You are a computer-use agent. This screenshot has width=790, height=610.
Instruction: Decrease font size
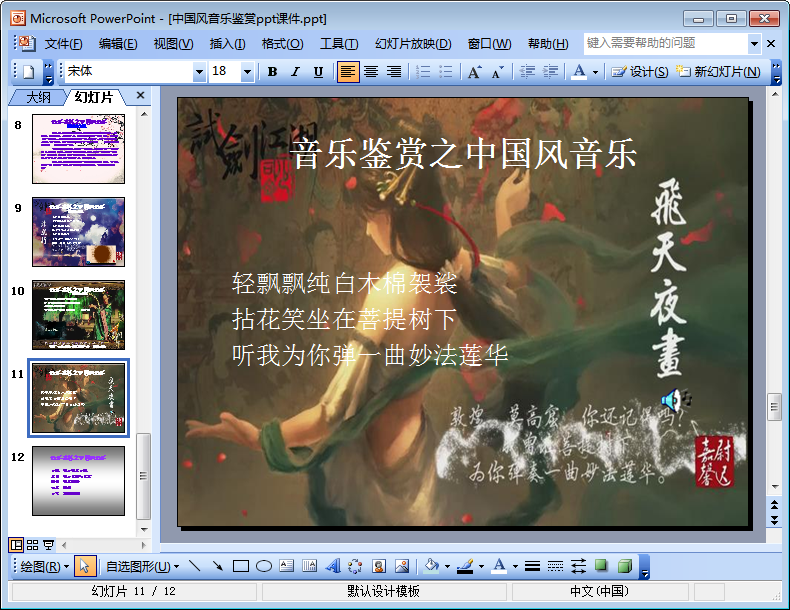pyautogui.click(x=497, y=72)
